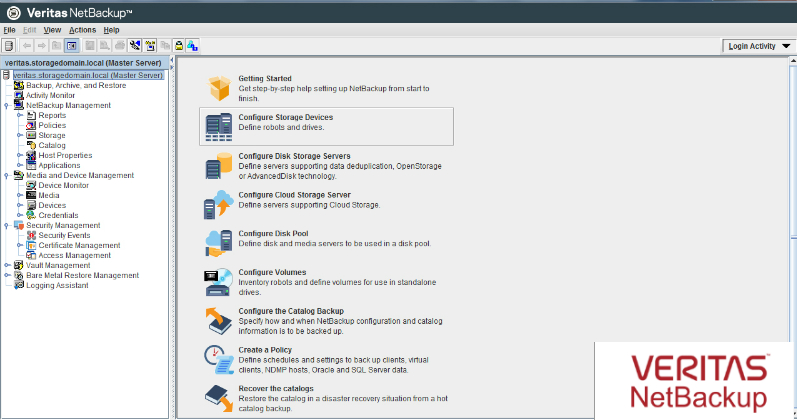Select Logging Assistant in the tree
Image resolution: width=797 pixels, height=420 pixels.
point(57,285)
